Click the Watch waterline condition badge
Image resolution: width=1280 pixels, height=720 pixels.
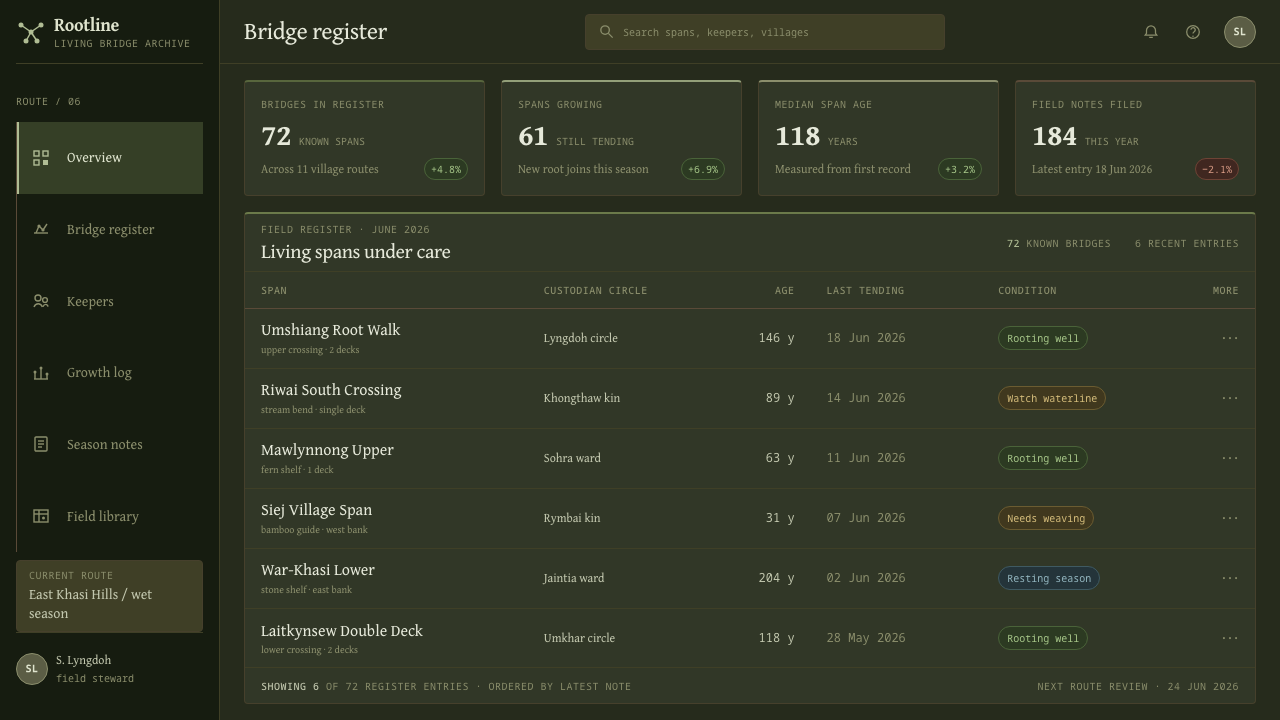pyautogui.click(x=1052, y=398)
